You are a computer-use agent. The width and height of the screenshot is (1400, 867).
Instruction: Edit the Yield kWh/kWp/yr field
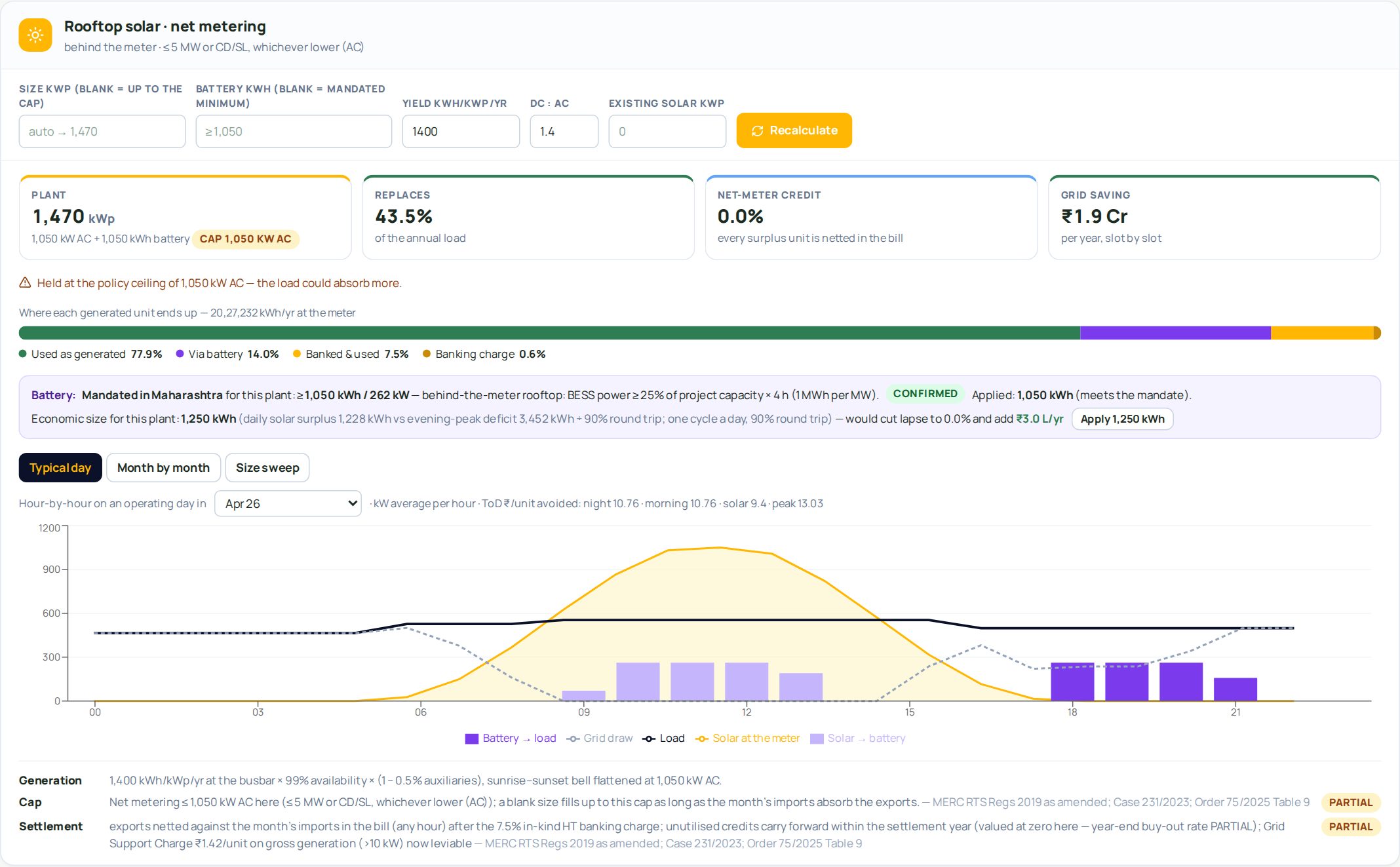pos(461,132)
